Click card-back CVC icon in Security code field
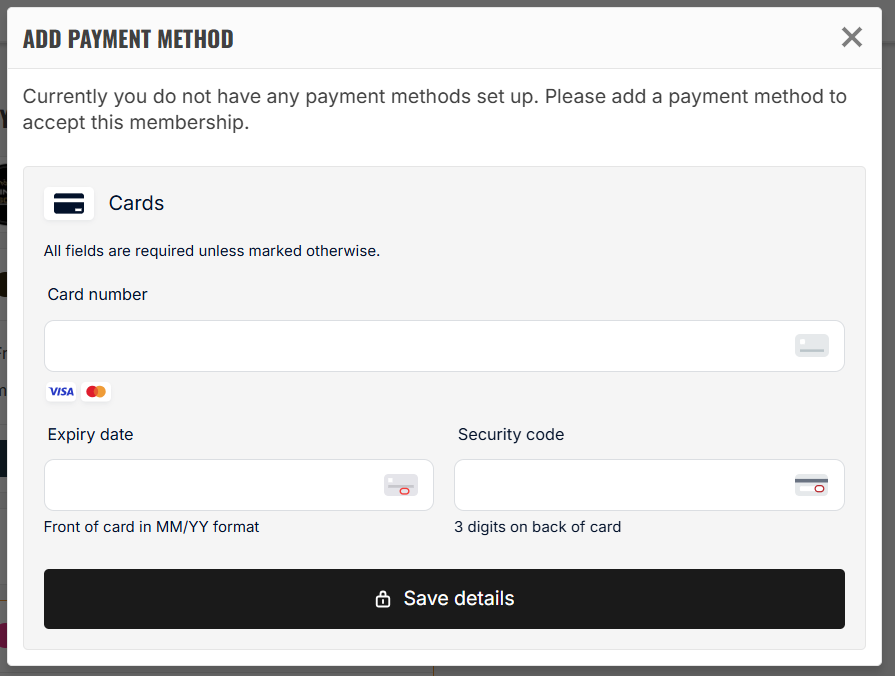 [x=811, y=485]
